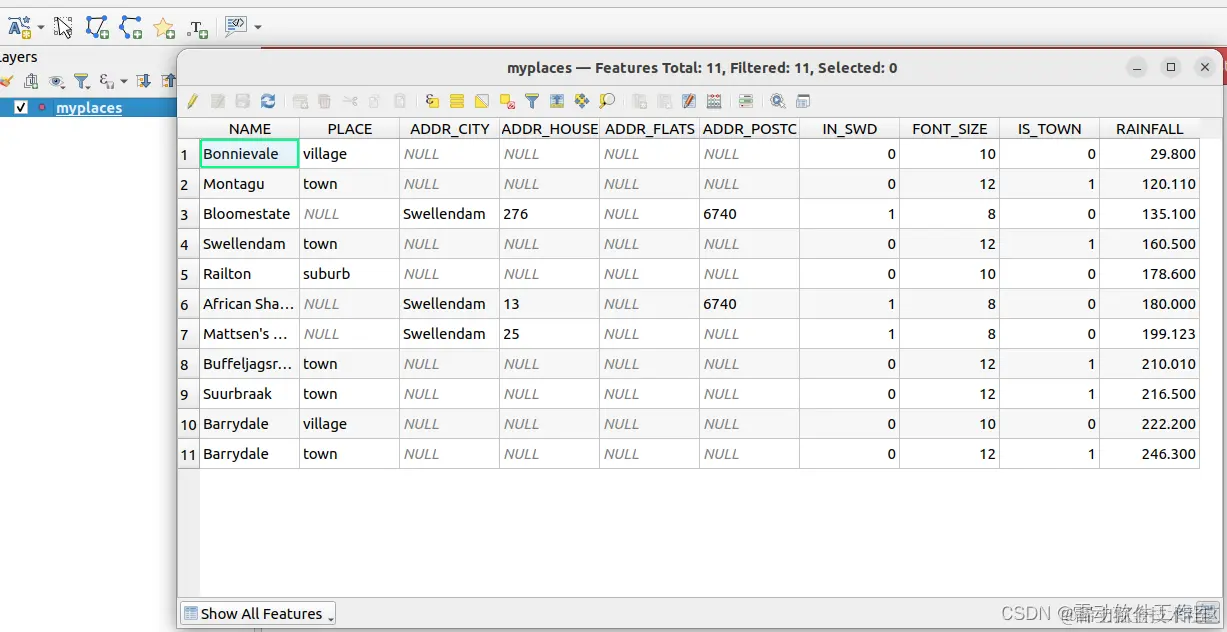Maximize the attribute table window
The width and height of the screenshot is (1227, 632).
1171,68
